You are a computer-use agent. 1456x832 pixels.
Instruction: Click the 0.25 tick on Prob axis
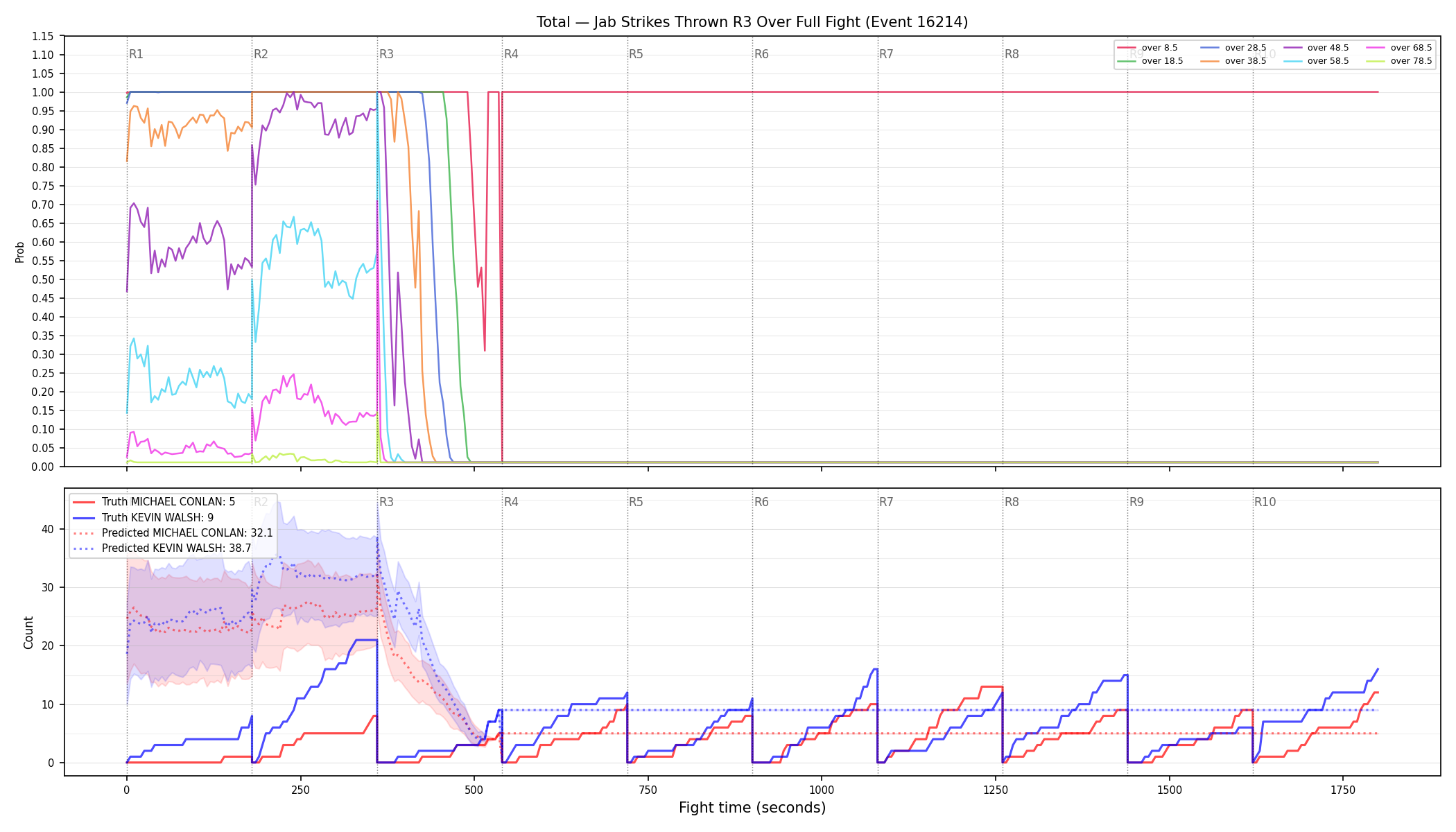point(42,373)
